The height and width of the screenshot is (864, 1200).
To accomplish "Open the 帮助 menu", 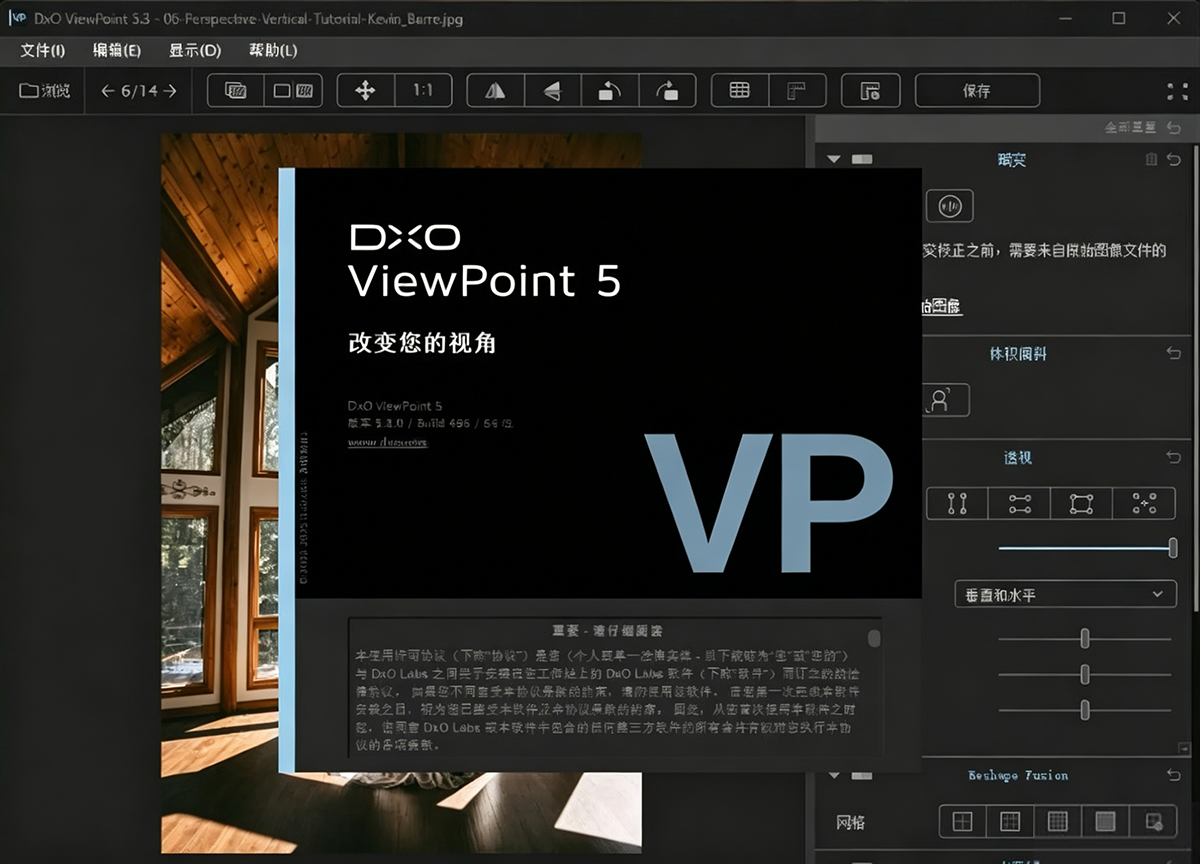I will [x=273, y=50].
